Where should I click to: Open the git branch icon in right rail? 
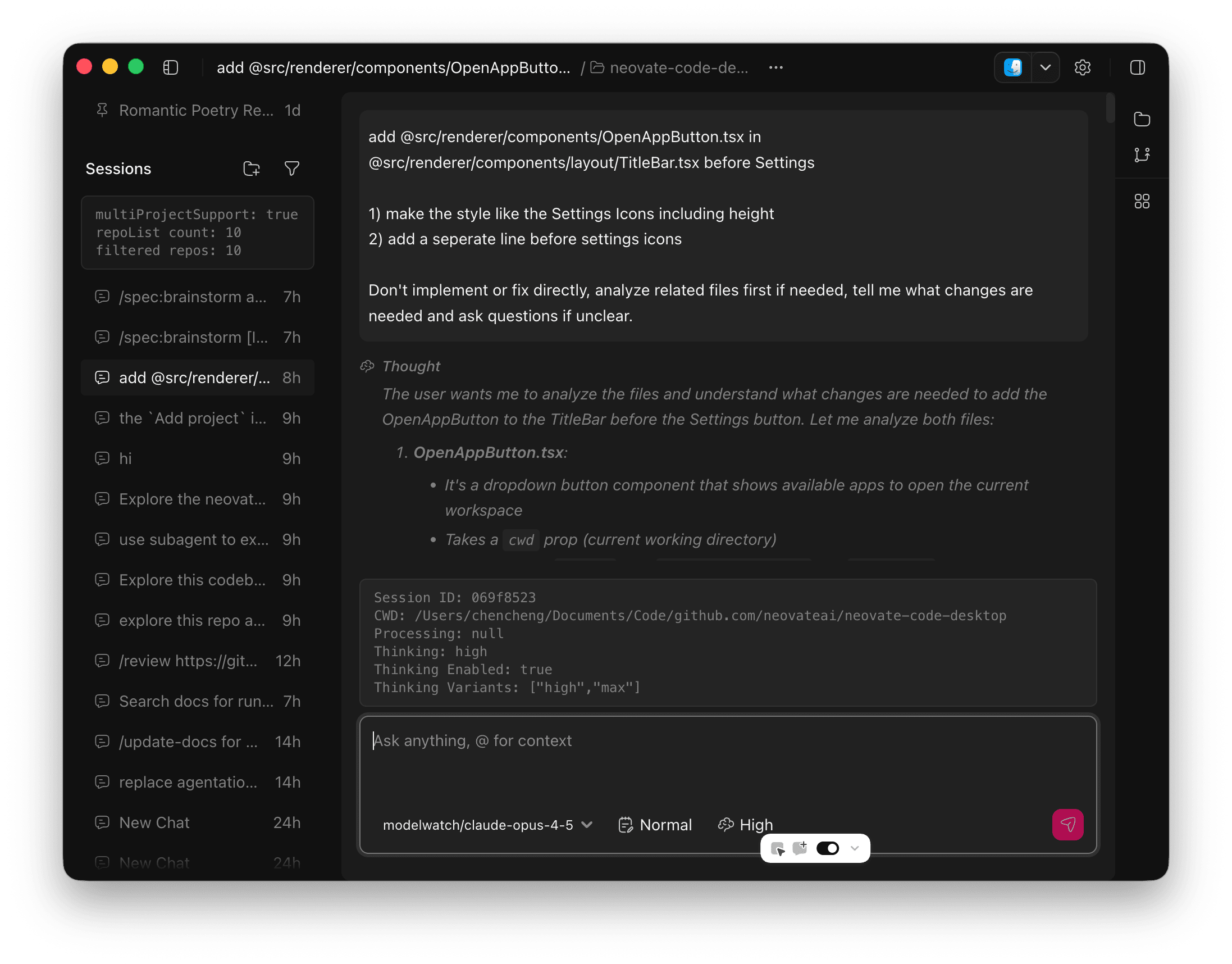click(x=1142, y=154)
